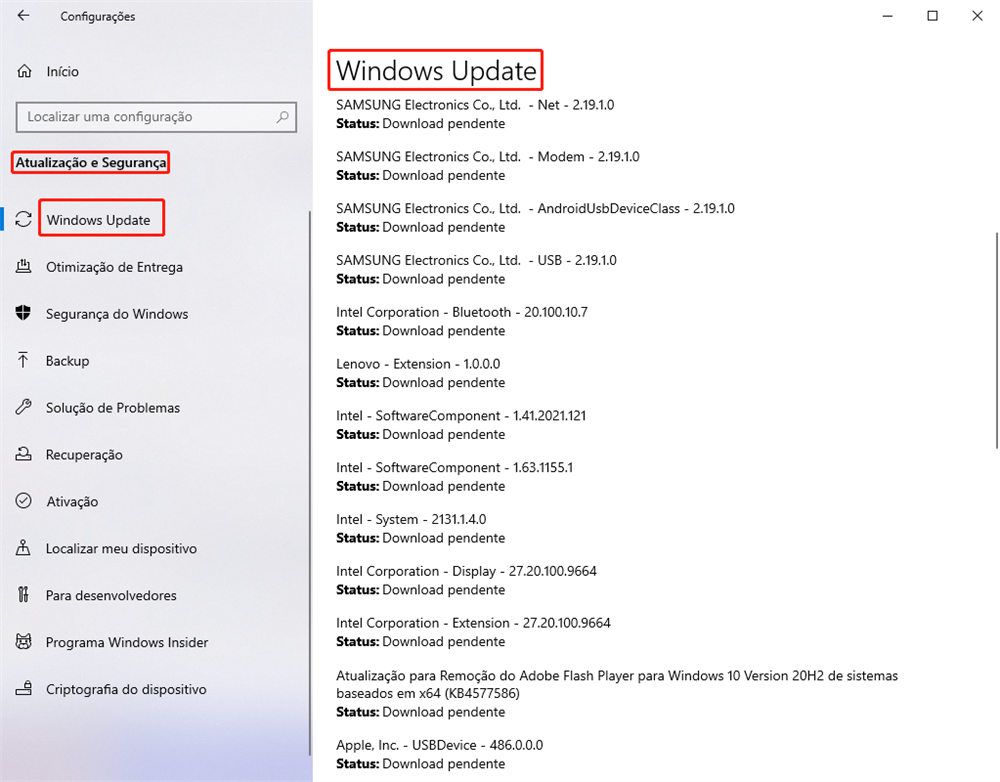The height and width of the screenshot is (782, 1000).
Task: Open Para desenvolvedores settings
Action: tap(111, 595)
